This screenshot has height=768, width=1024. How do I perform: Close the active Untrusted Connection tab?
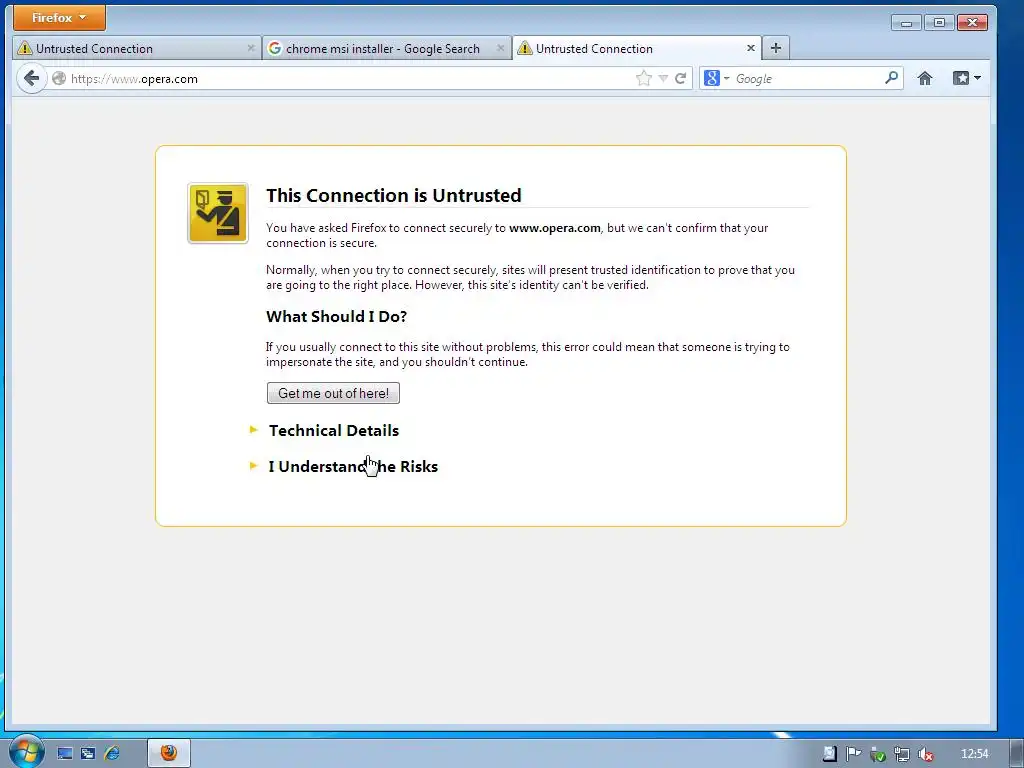[751, 48]
